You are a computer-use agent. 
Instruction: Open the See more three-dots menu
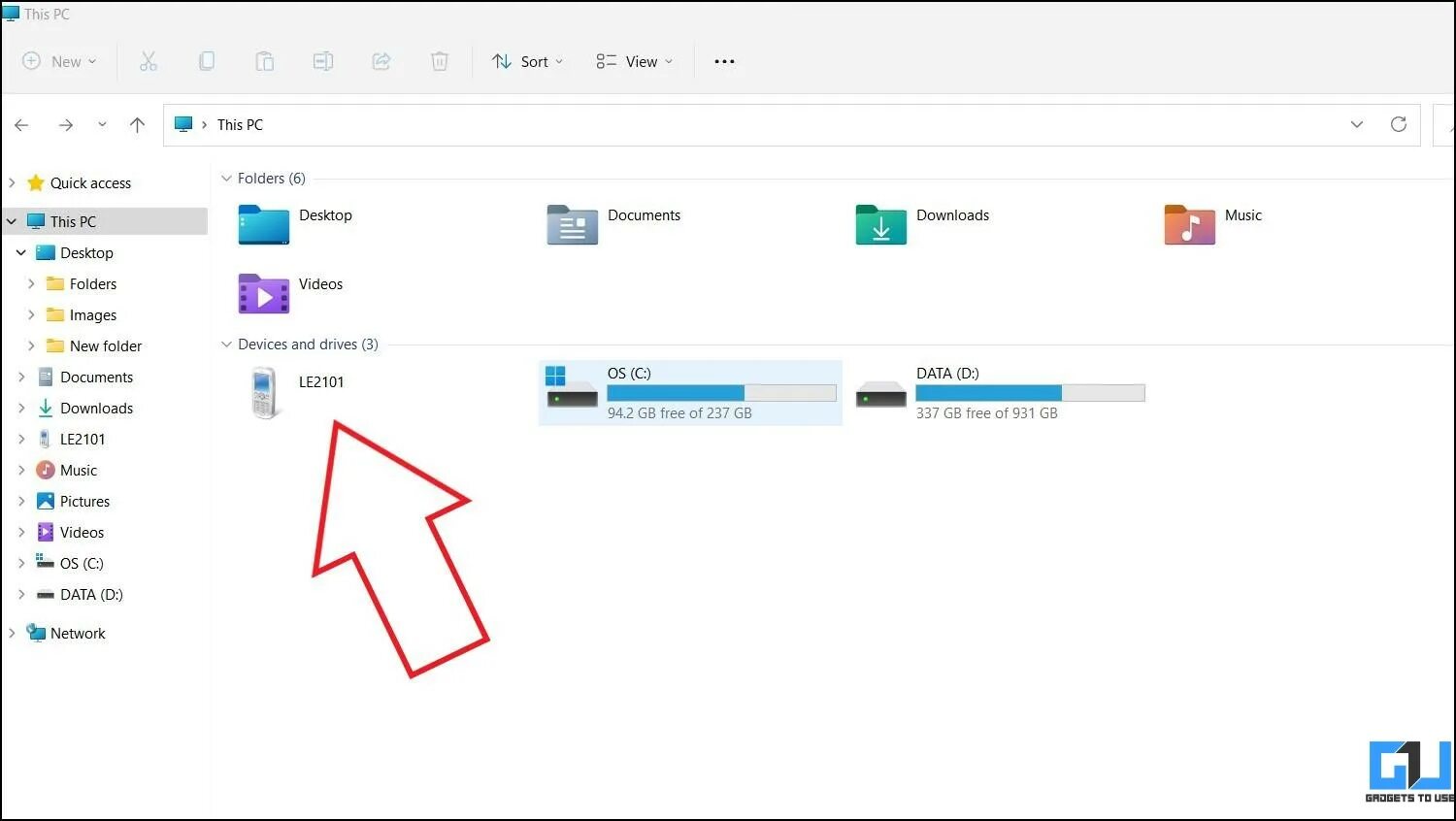724,61
